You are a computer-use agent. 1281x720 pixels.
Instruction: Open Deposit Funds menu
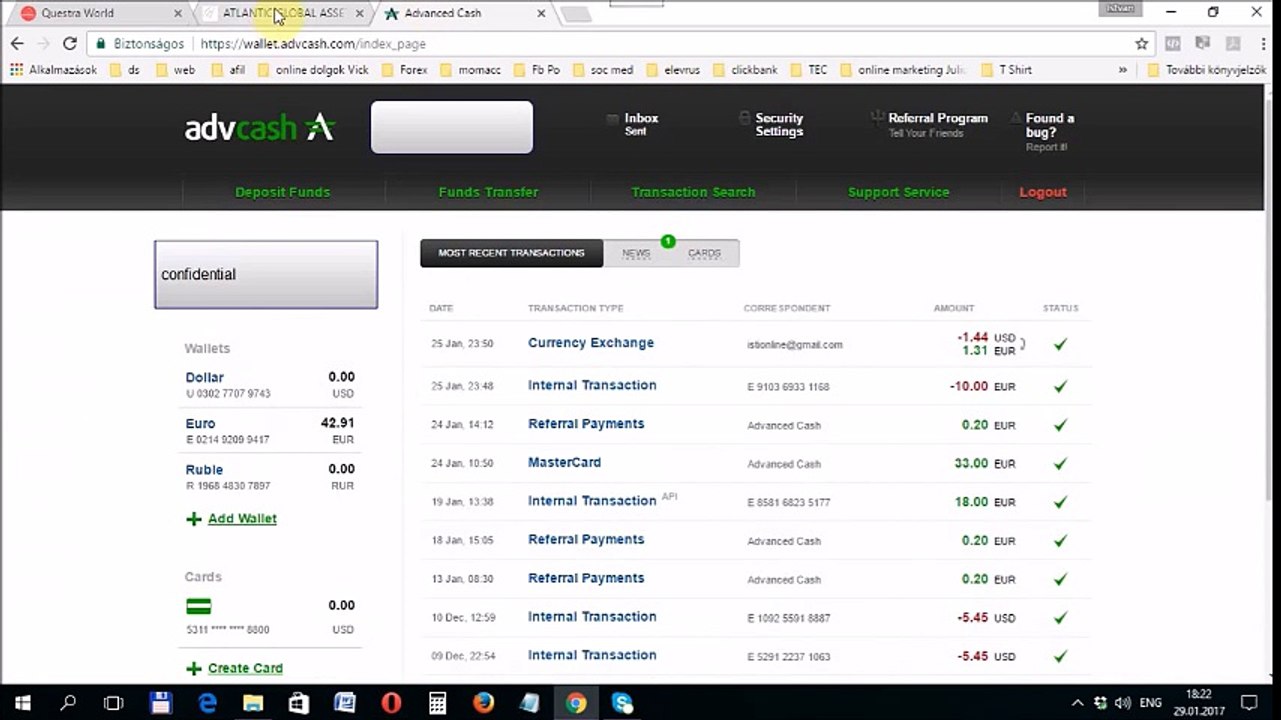[283, 192]
